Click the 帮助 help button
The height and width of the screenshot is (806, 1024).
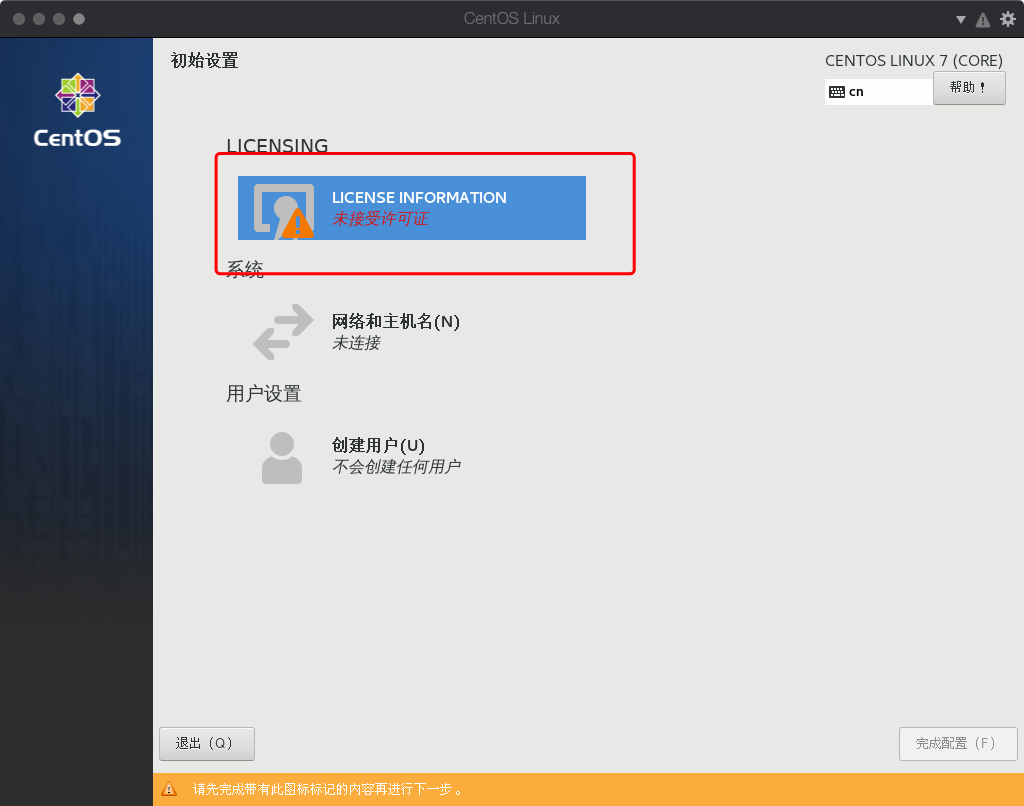tap(968, 88)
